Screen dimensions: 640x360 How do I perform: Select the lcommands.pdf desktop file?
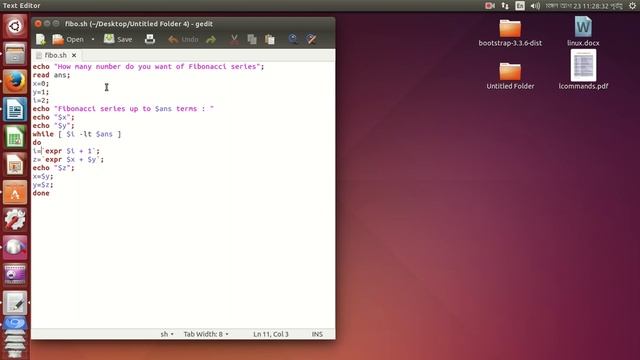pos(583,70)
